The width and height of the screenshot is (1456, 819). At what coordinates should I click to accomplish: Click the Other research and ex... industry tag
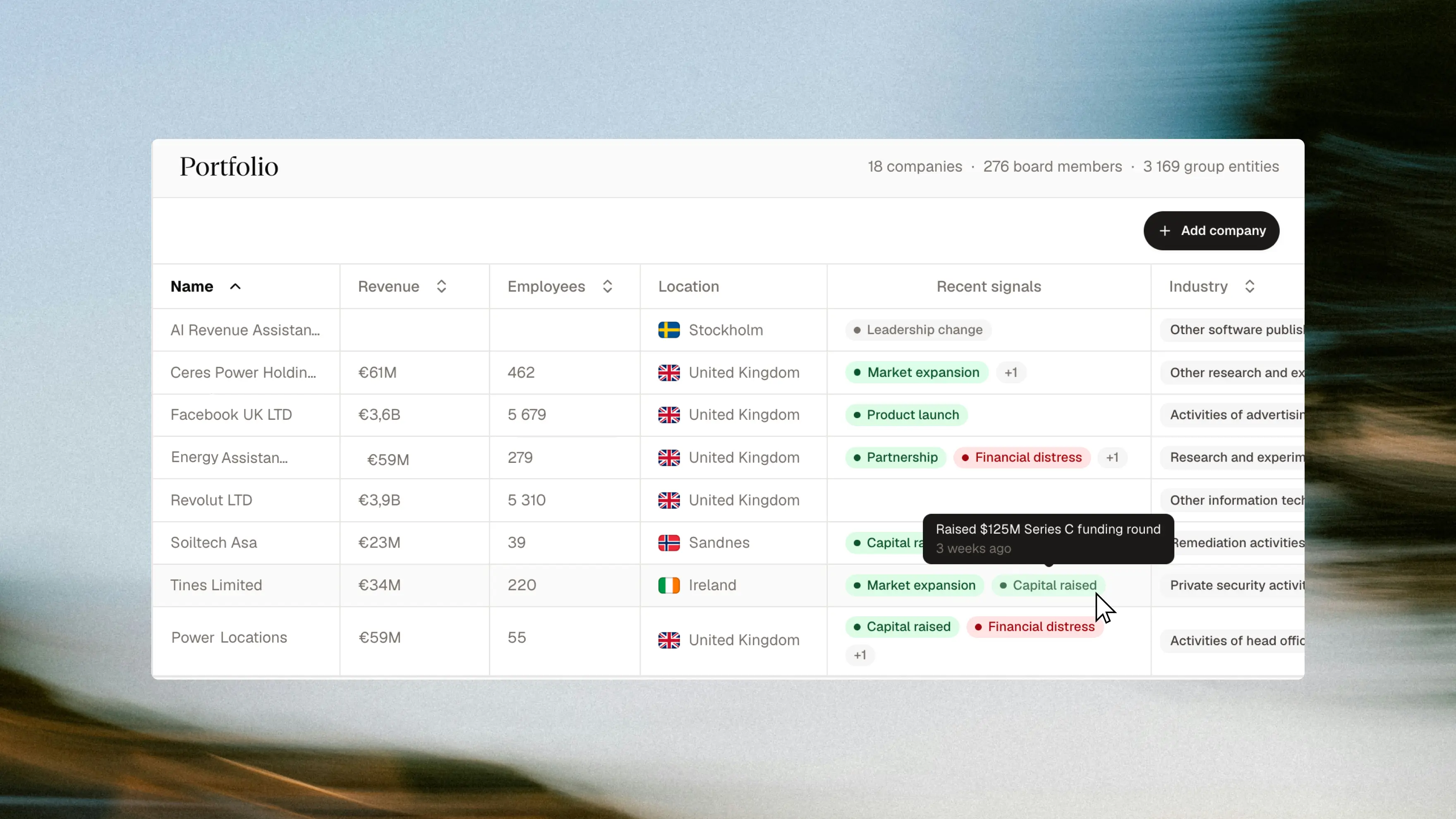1233,372
